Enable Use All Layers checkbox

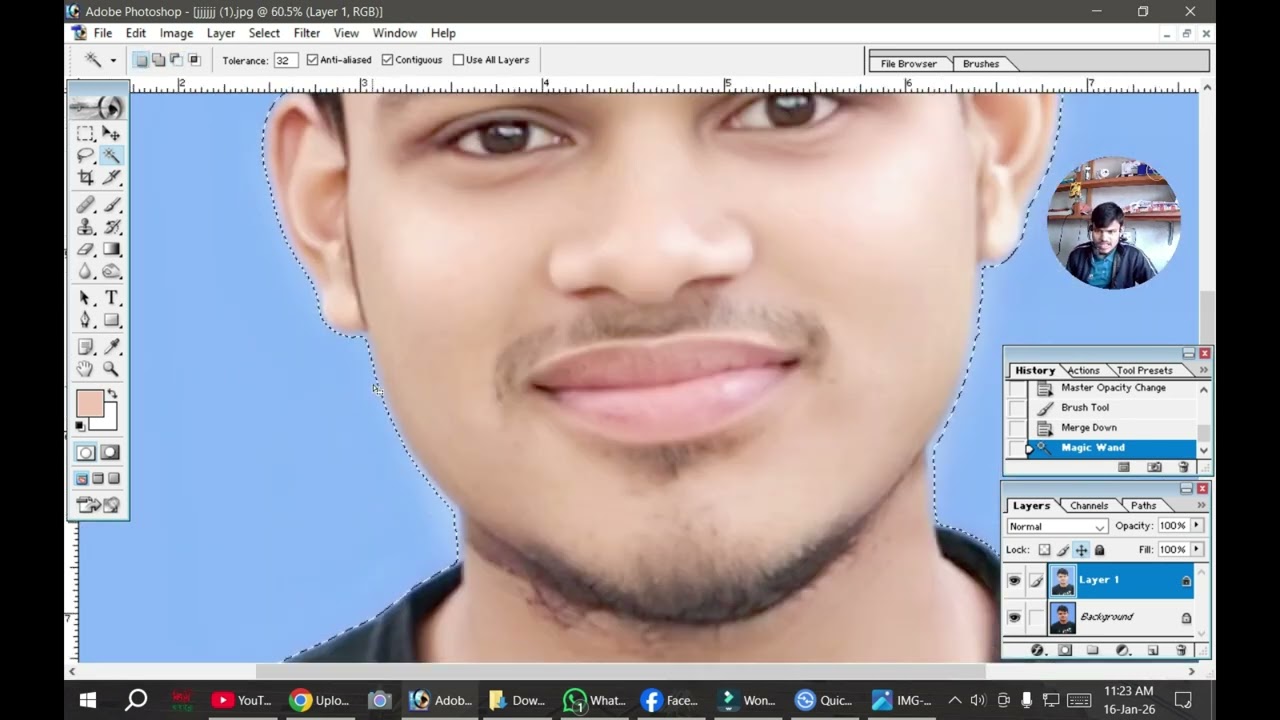pyautogui.click(x=458, y=60)
